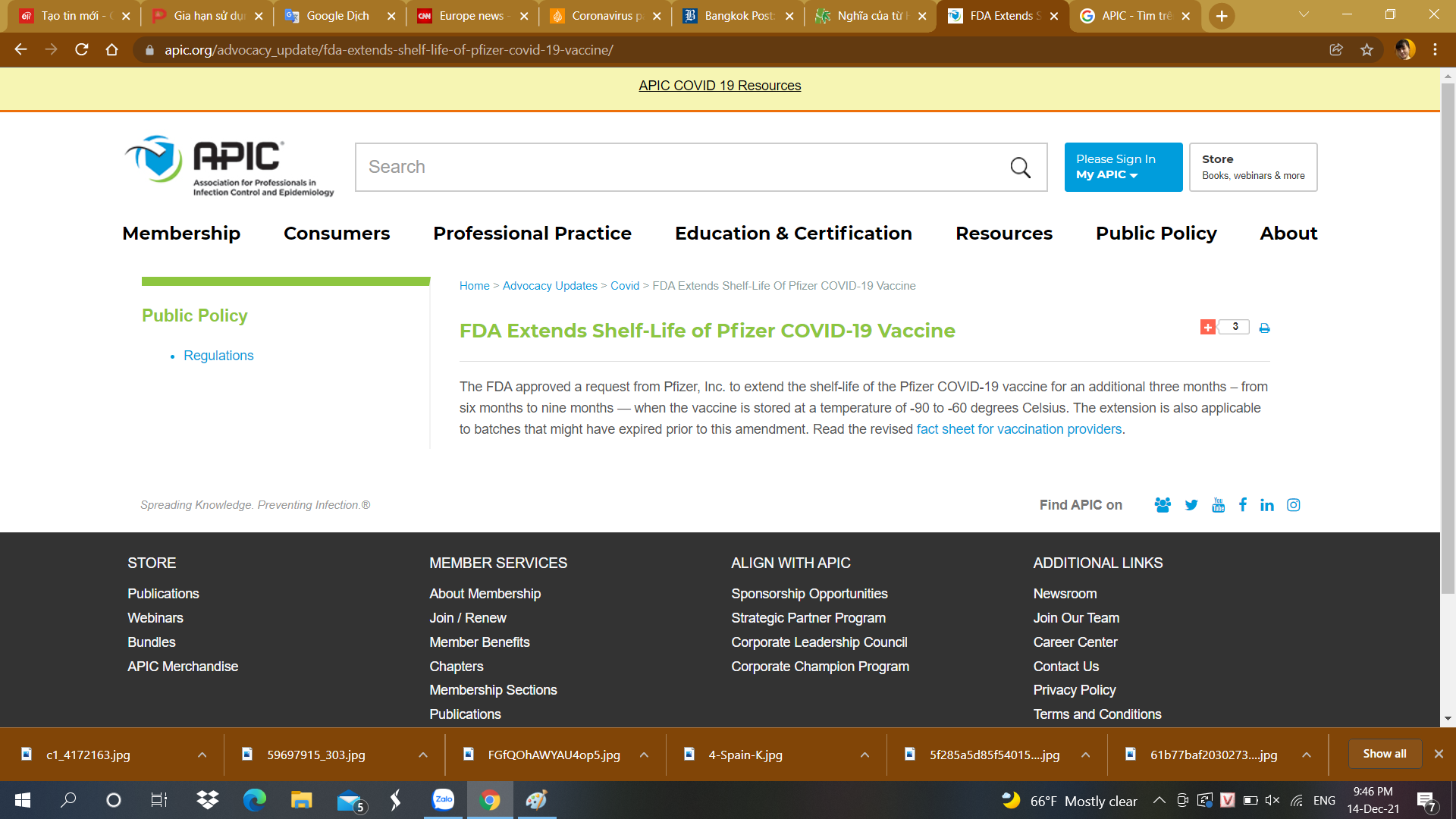Screen dimensions: 1456x819
Task: Open Zalo from taskbar
Action: pyautogui.click(x=443, y=800)
